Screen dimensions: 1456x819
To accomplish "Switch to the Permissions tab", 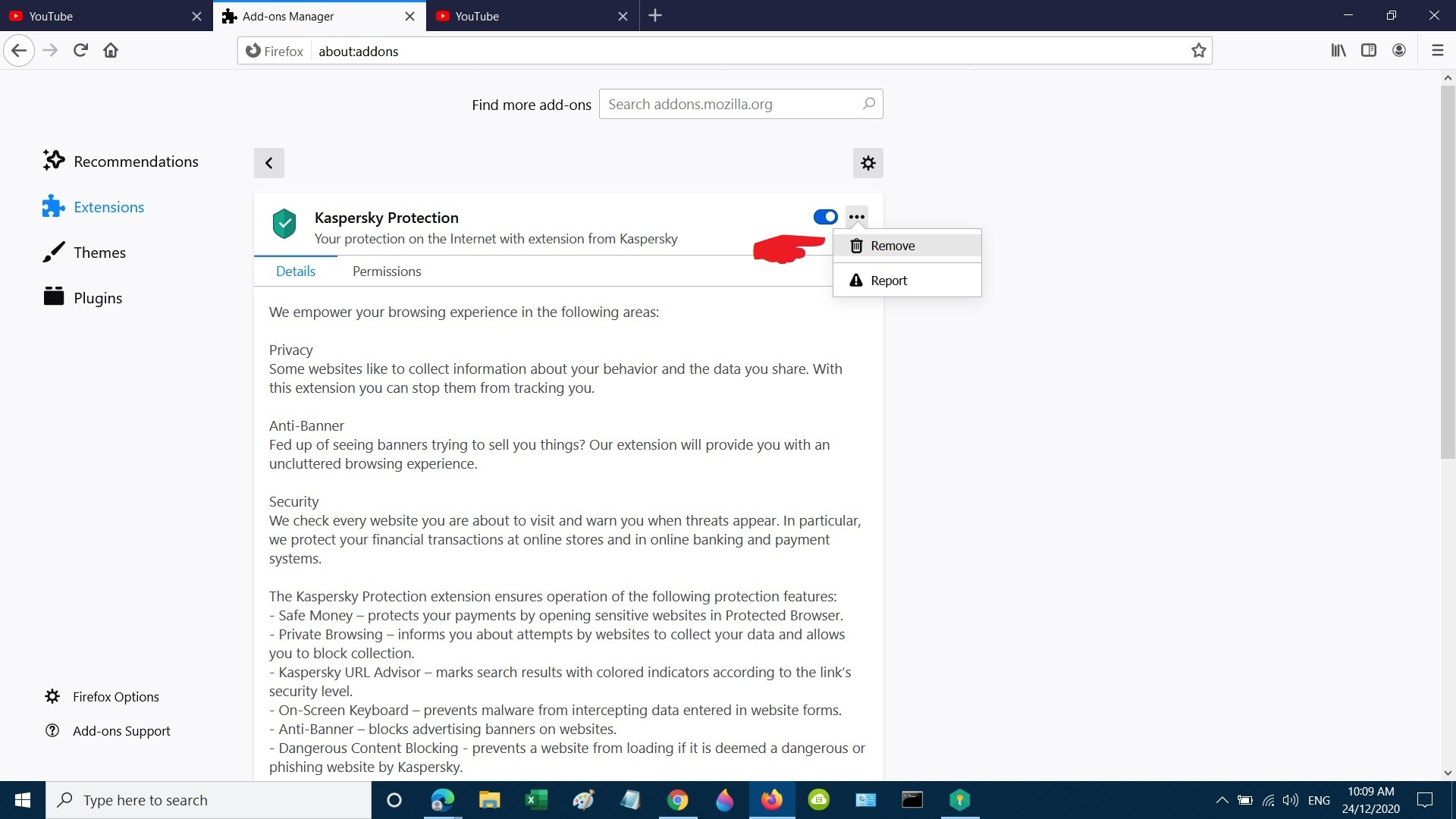I will tap(386, 271).
